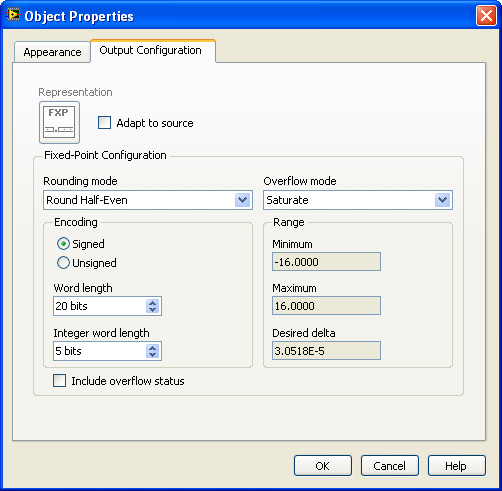This screenshot has height=491, width=502.
Task: Click the Minimum range field
Action: click(x=326, y=262)
